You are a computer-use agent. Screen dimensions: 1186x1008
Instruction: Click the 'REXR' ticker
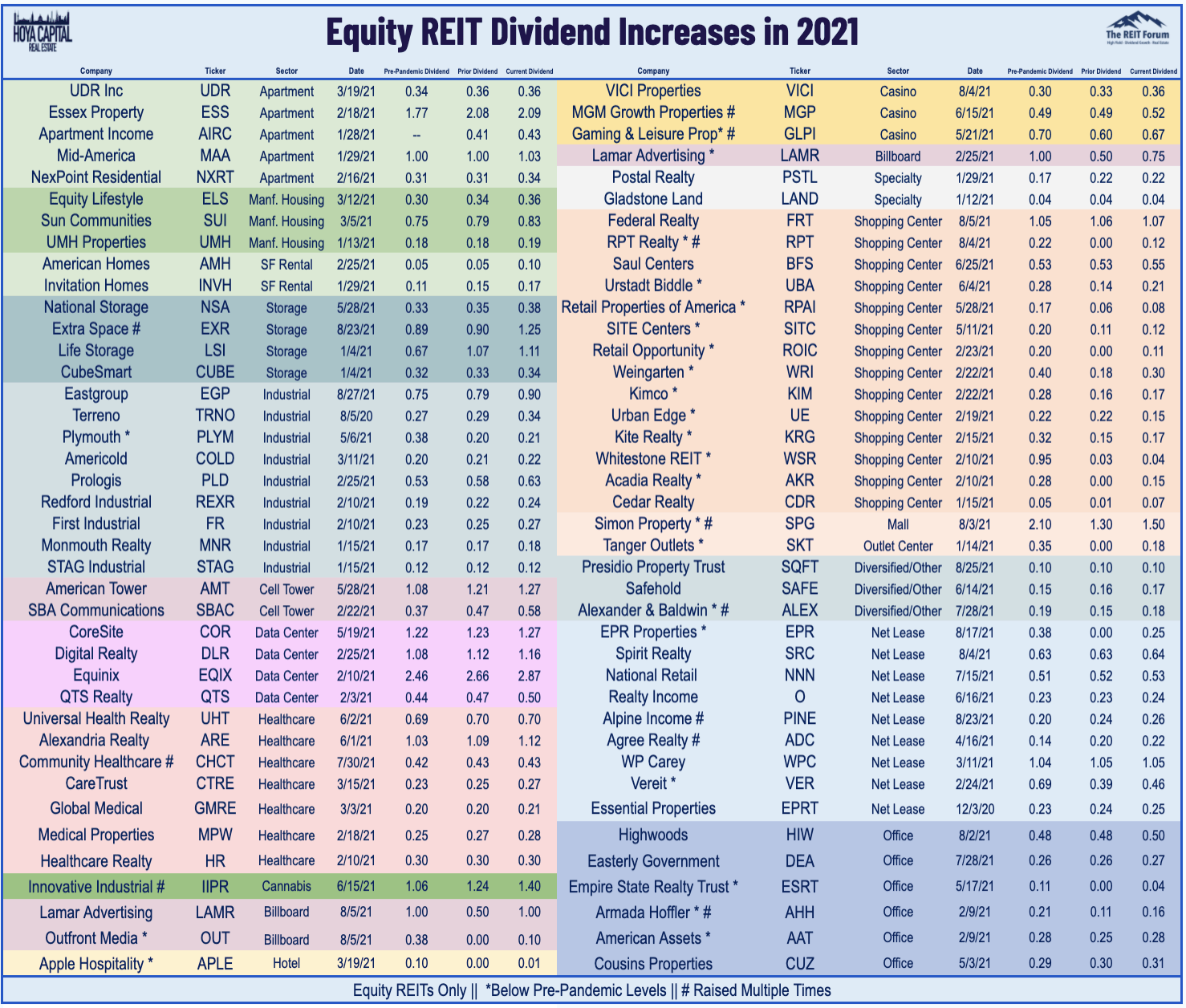click(215, 502)
